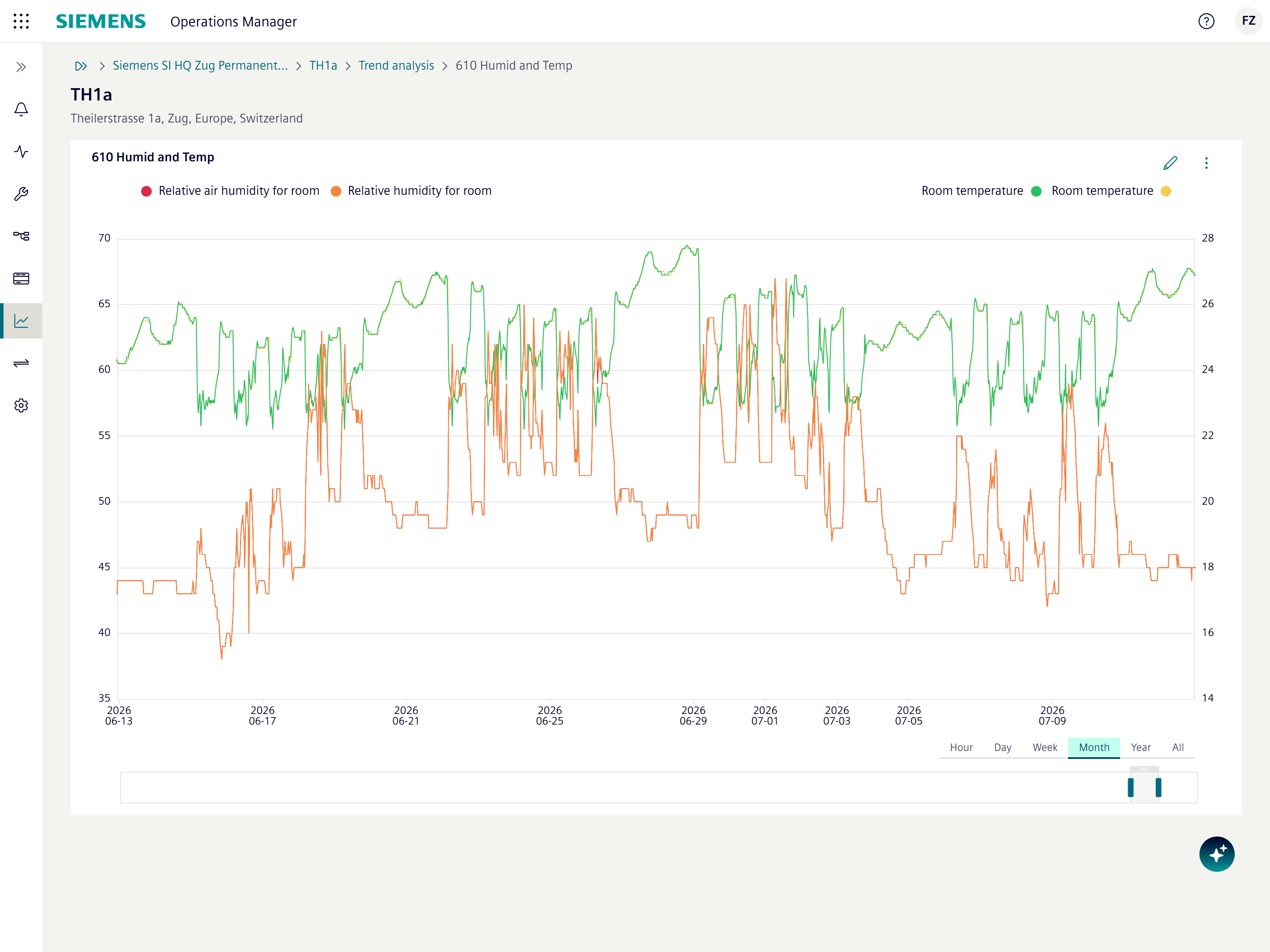Switch time range to Year
The width and height of the screenshot is (1270, 952).
[1140, 747]
